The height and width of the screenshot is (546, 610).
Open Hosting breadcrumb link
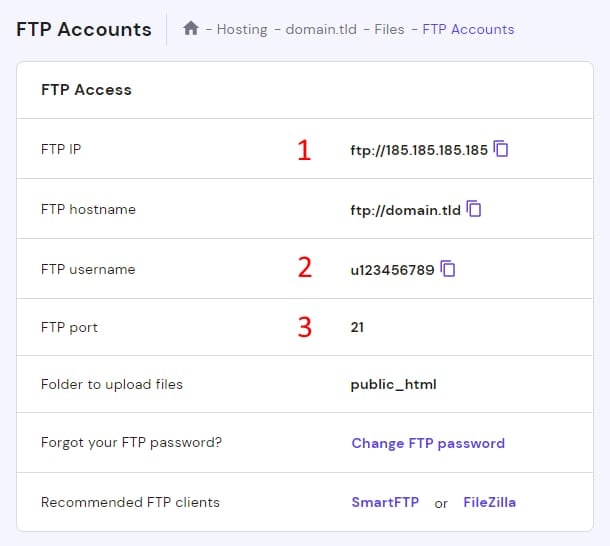click(x=242, y=29)
